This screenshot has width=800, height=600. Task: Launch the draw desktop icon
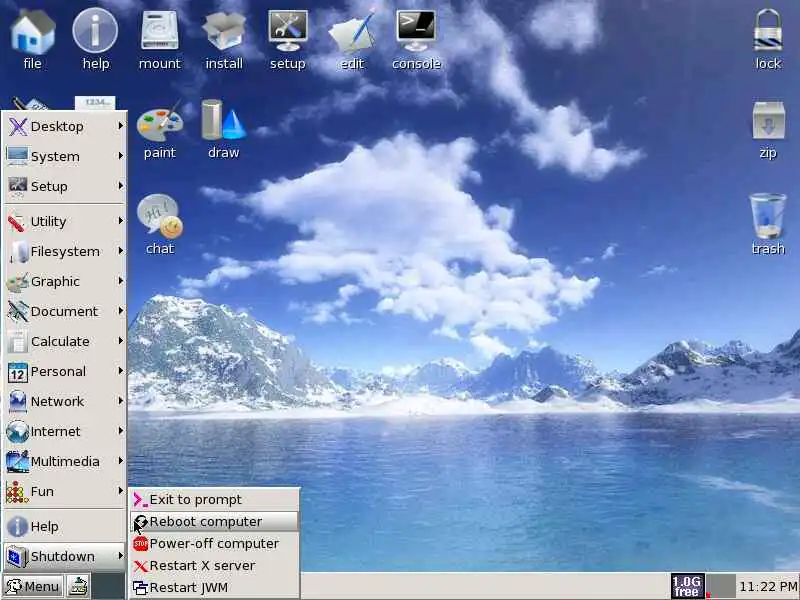click(x=223, y=130)
